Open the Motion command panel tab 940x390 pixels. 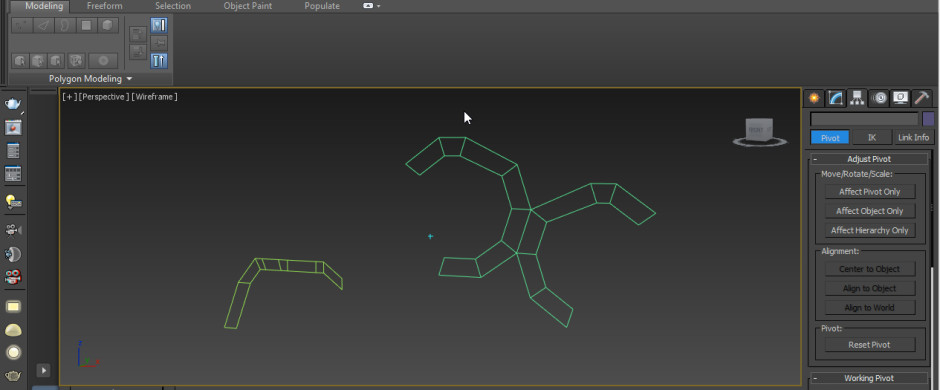click(879, 98)
